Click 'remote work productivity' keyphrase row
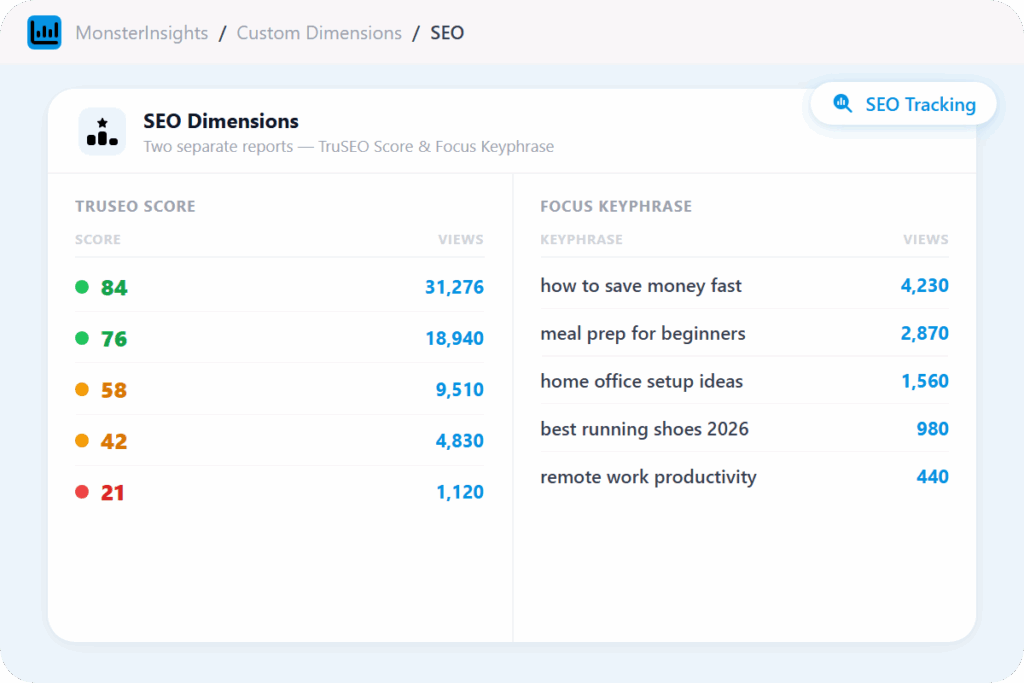The image size is (1024, 683). tap(648, 477)
